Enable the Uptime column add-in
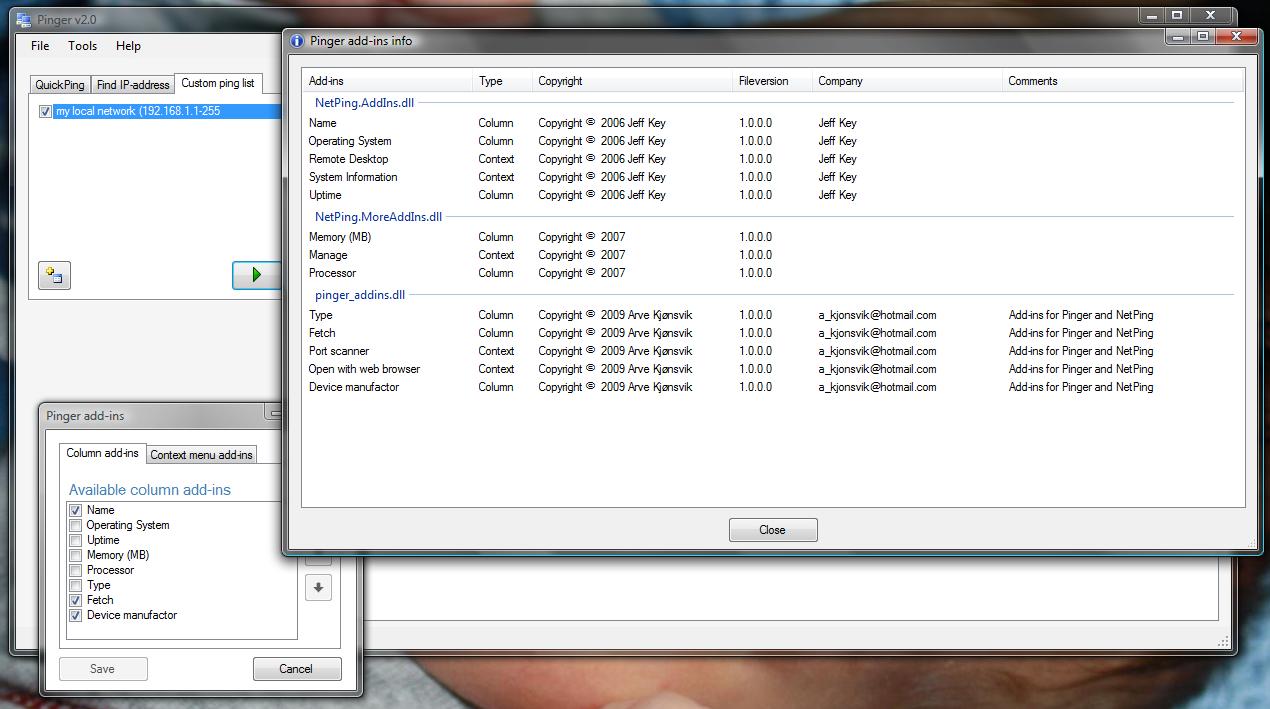Image resolution: width=1270 pixels, height=709 pixels. point(75,540)
